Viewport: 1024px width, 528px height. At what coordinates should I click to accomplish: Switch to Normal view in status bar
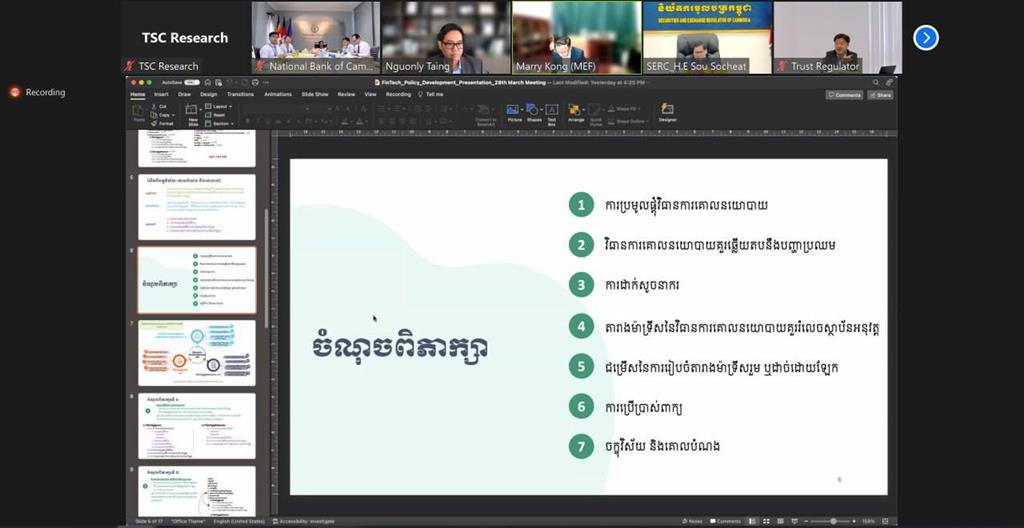[x=752, y=521]
